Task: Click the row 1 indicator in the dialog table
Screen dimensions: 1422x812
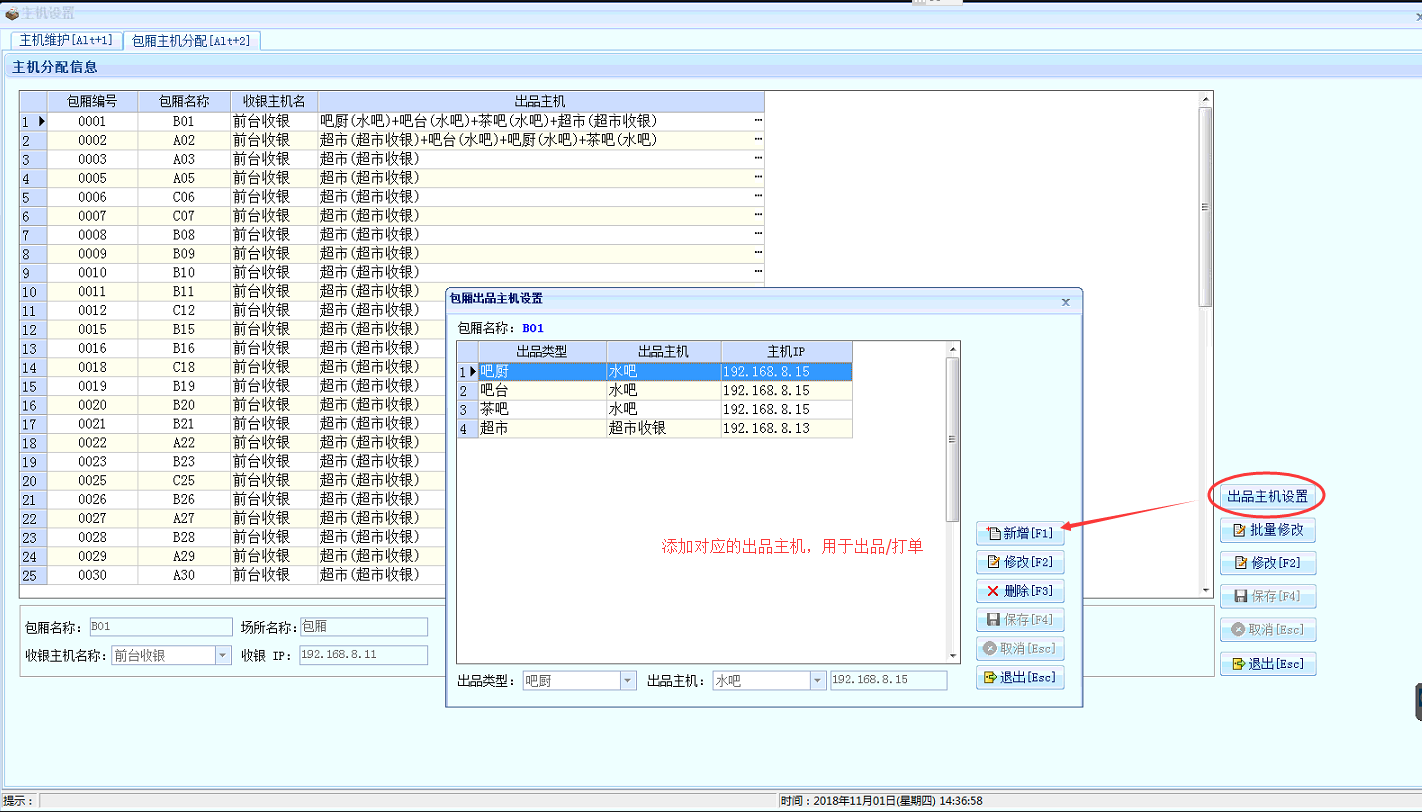Action: (x=468, y=371)
